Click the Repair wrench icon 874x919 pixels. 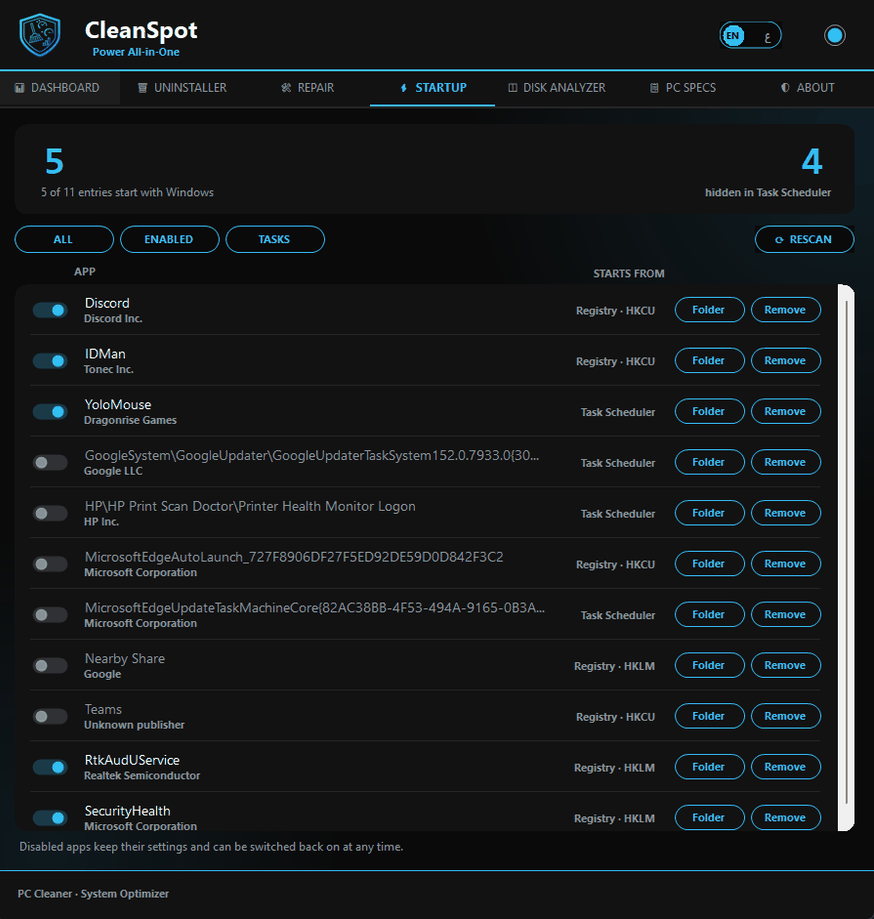pos(286,88)
